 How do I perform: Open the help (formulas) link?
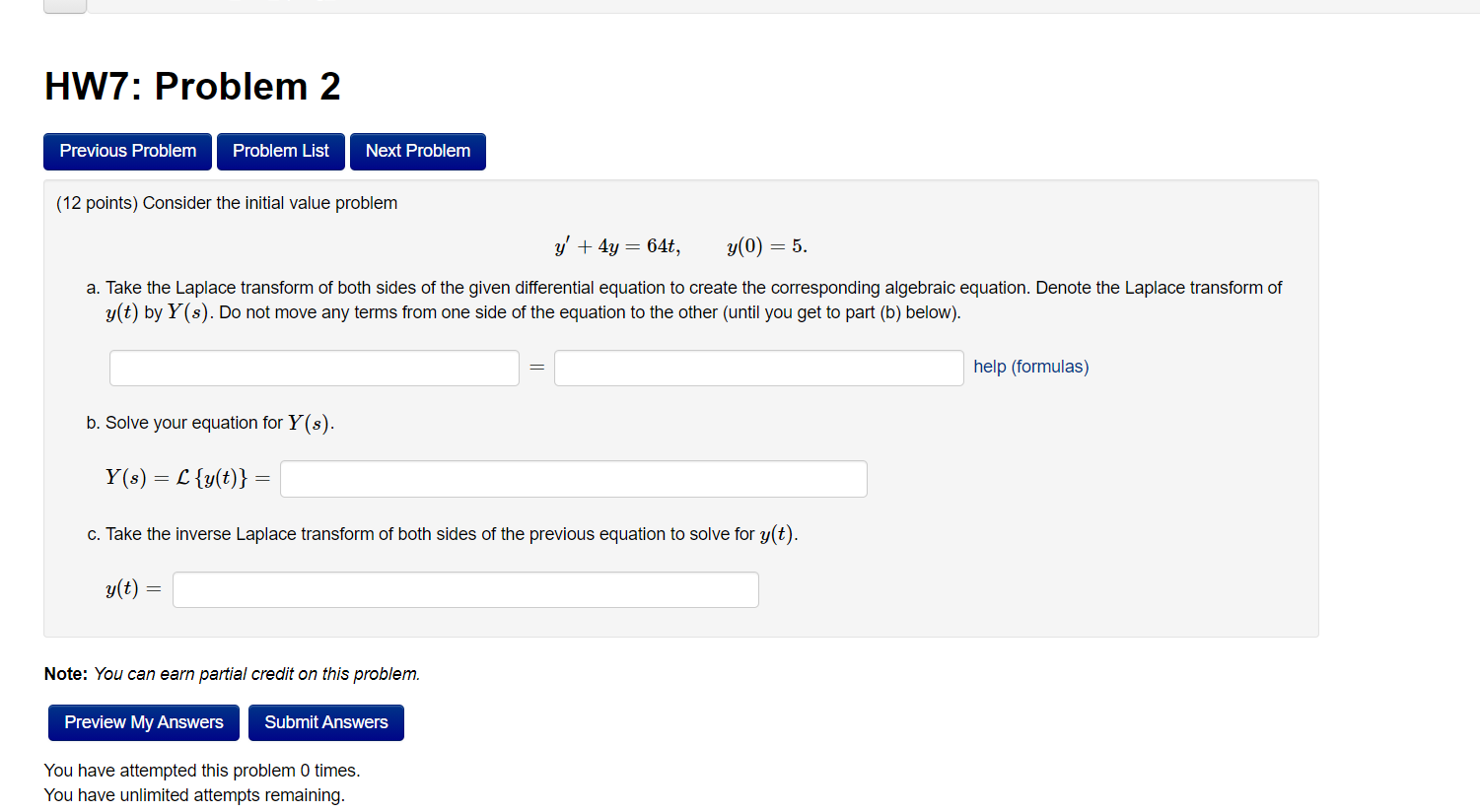(1030, 366)
